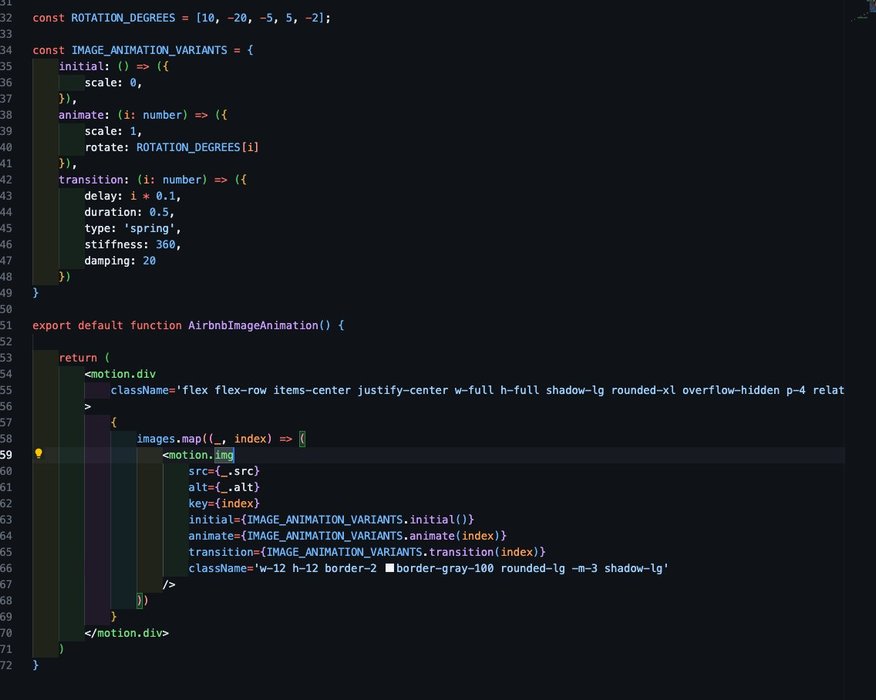
Task: Click the export keyword
Action: point(52,325)
